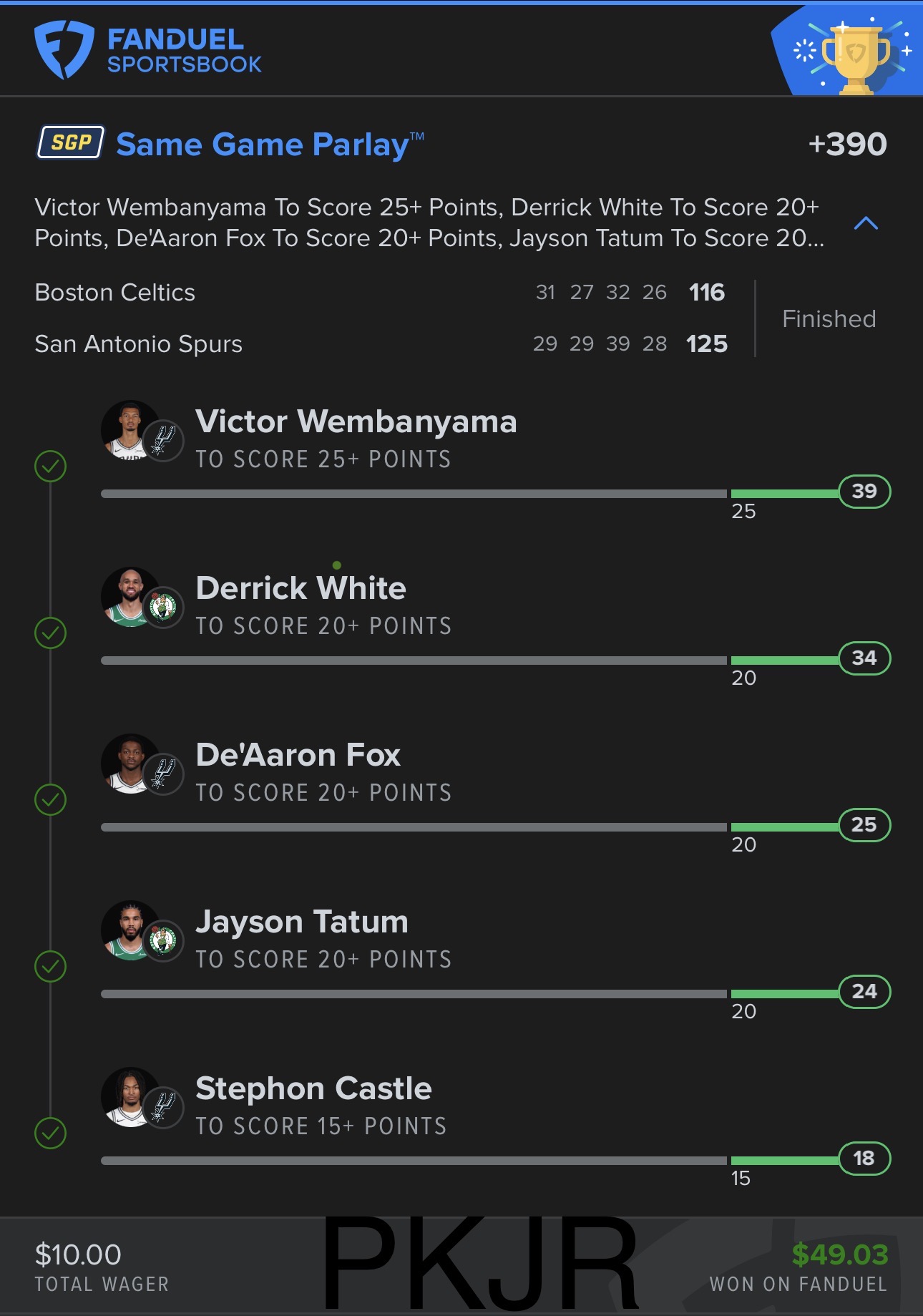
Task: Click the green checkmark for Wembanyama leg
Action: click(x=51, y=467)
